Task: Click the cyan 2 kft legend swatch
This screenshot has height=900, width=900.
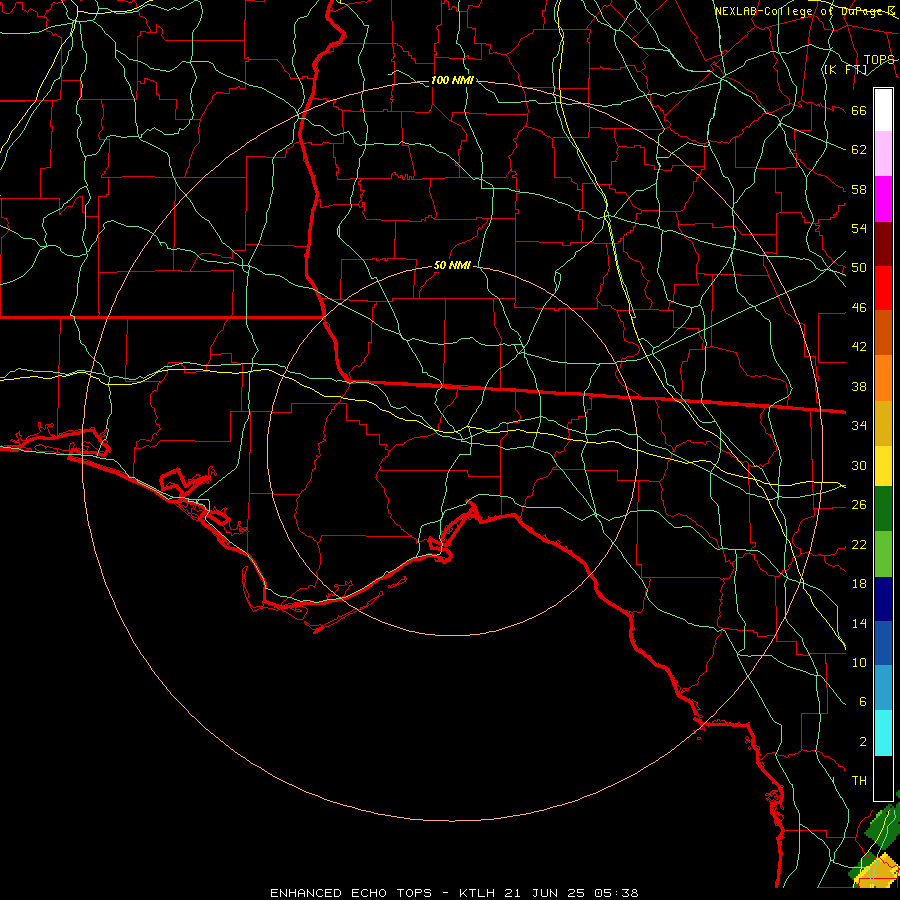Action: 883,733
